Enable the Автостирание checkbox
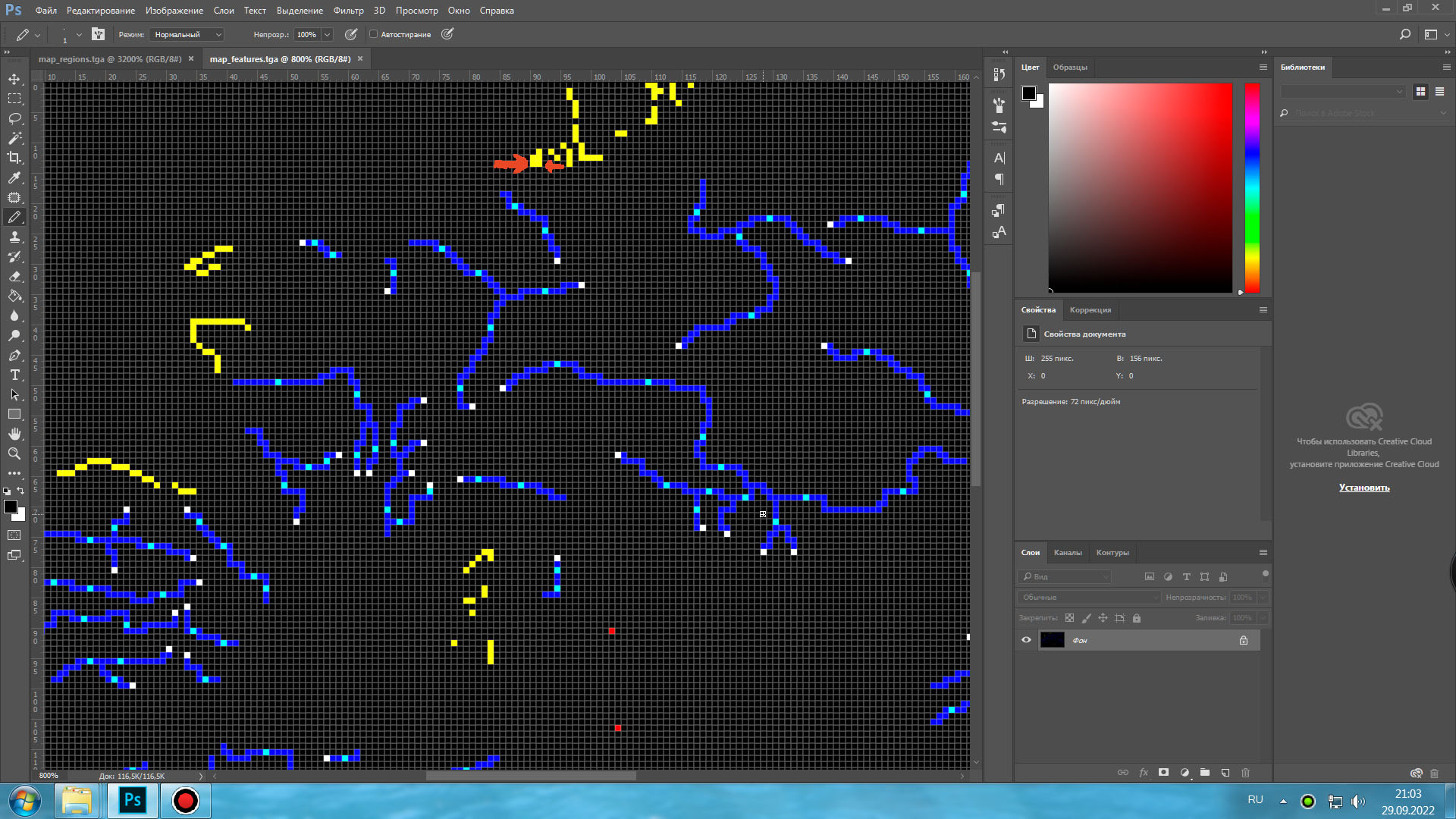This screenshot has height=819, width=1456. pyautogui.click(x=373, y=34)
